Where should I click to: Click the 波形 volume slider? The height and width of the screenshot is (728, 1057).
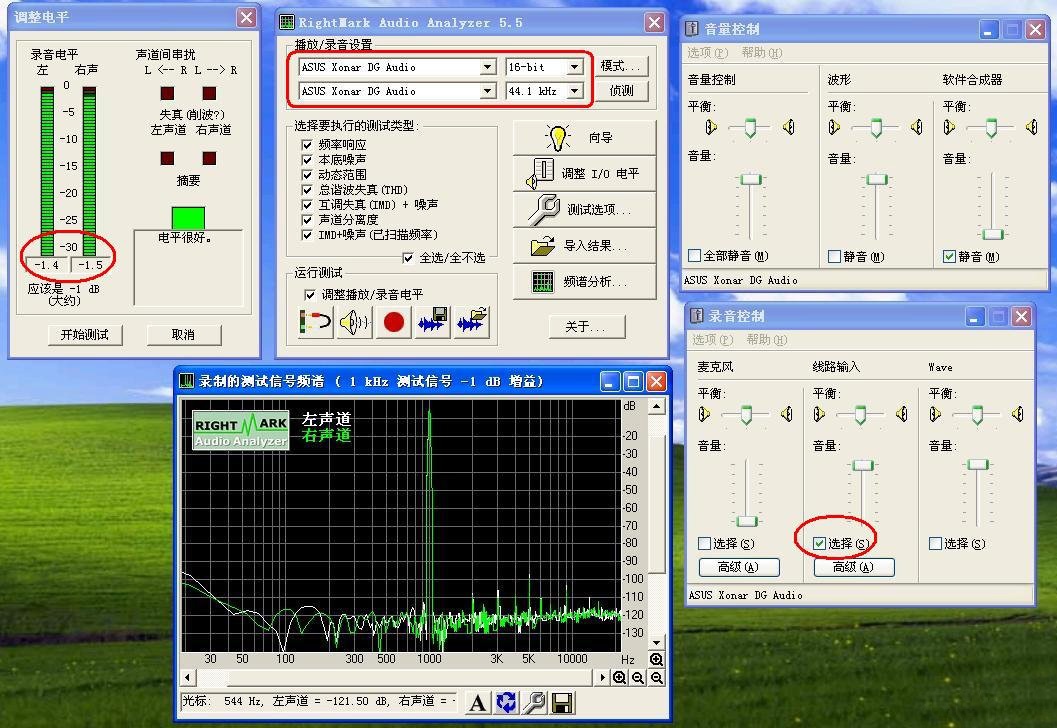click(877, 179)
